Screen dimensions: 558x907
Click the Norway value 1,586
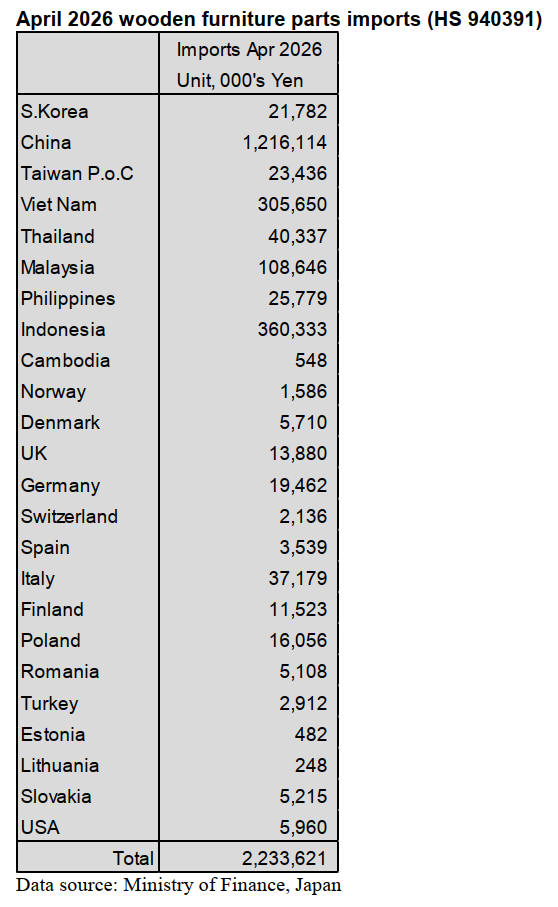click(x=304, y=392)
